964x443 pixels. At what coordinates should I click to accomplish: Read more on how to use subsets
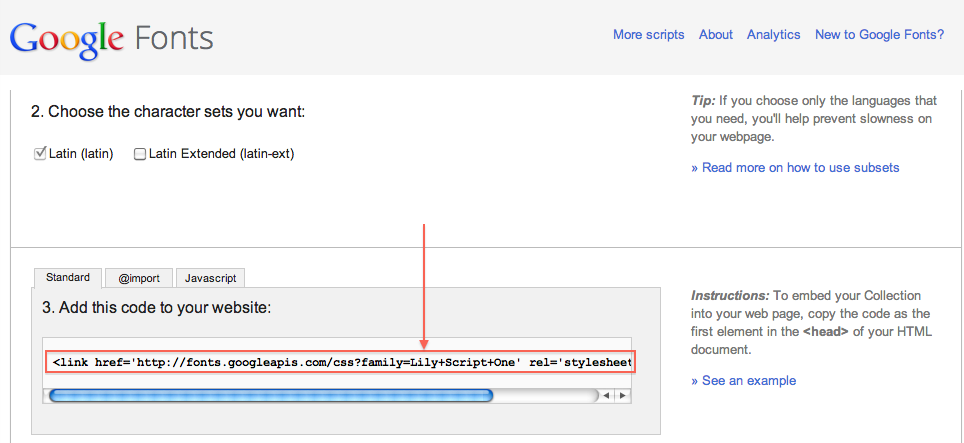[x=795, y=167]
